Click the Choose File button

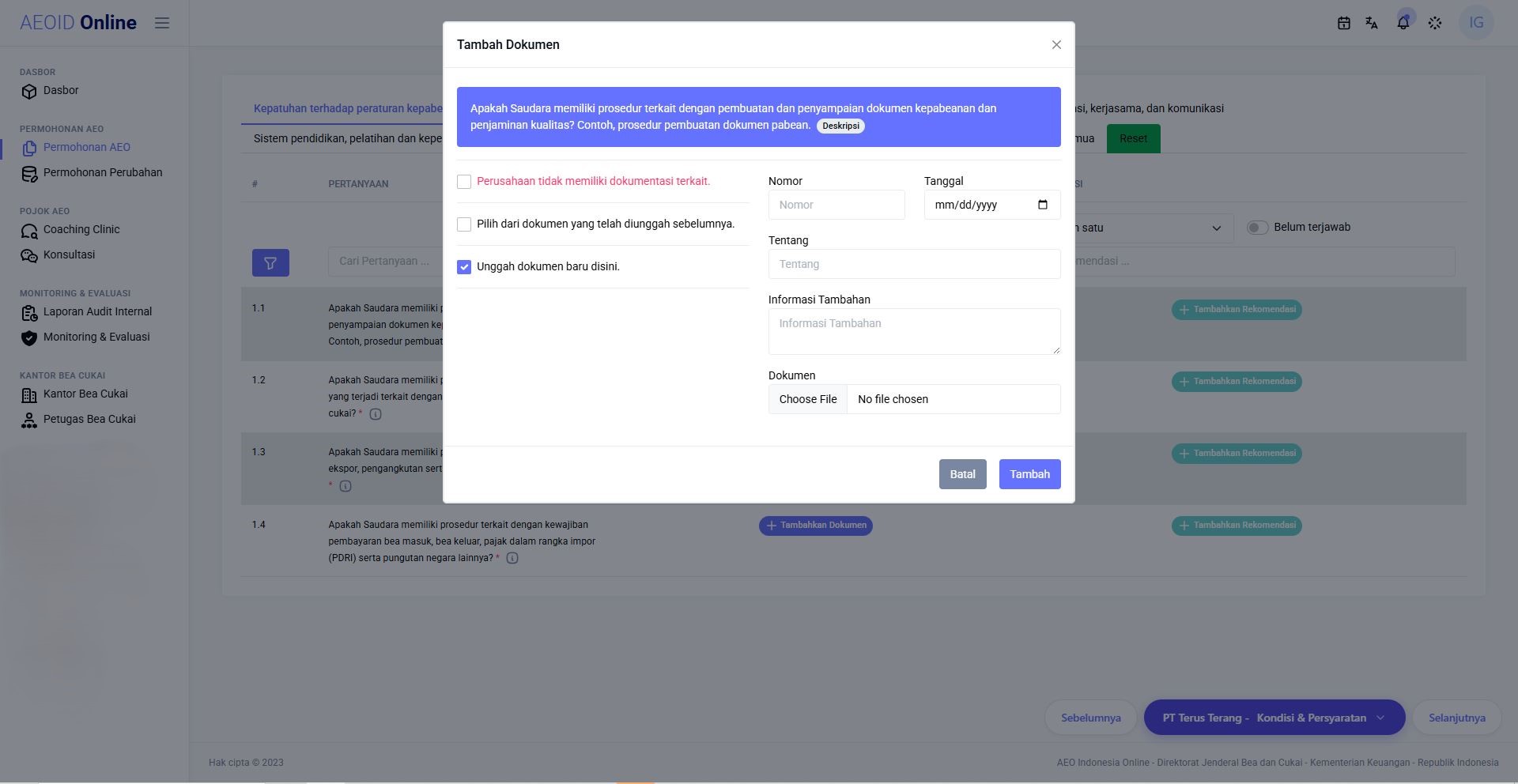[808, 399]
